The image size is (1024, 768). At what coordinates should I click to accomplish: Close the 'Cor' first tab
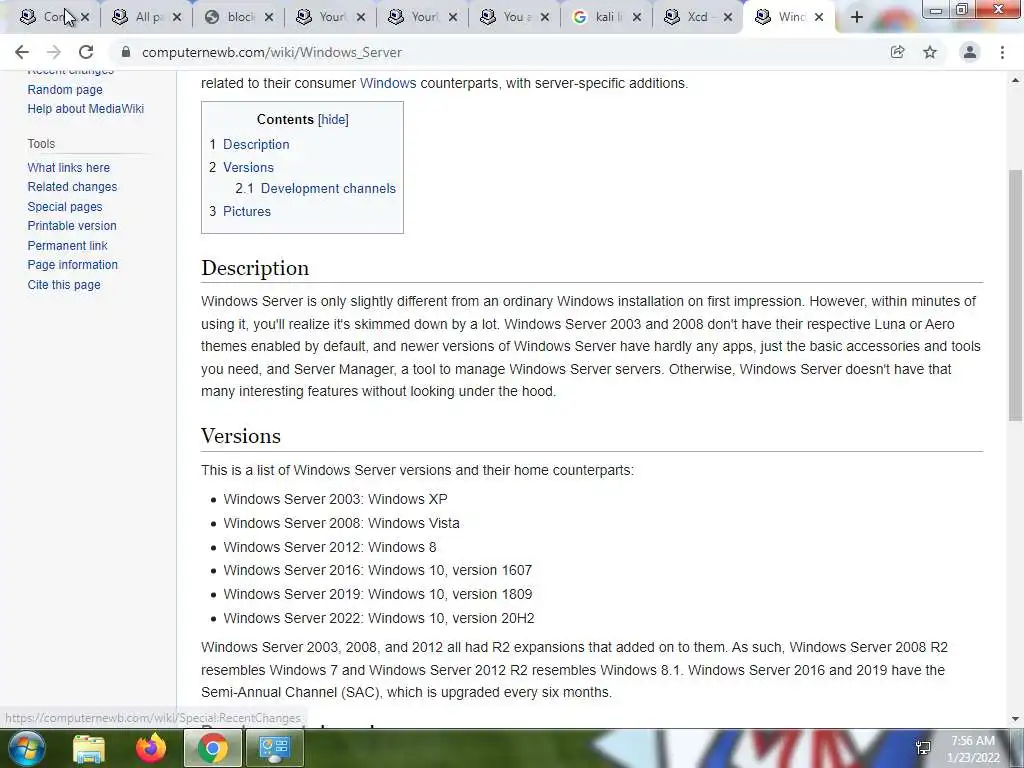click(x=85, y=17)
